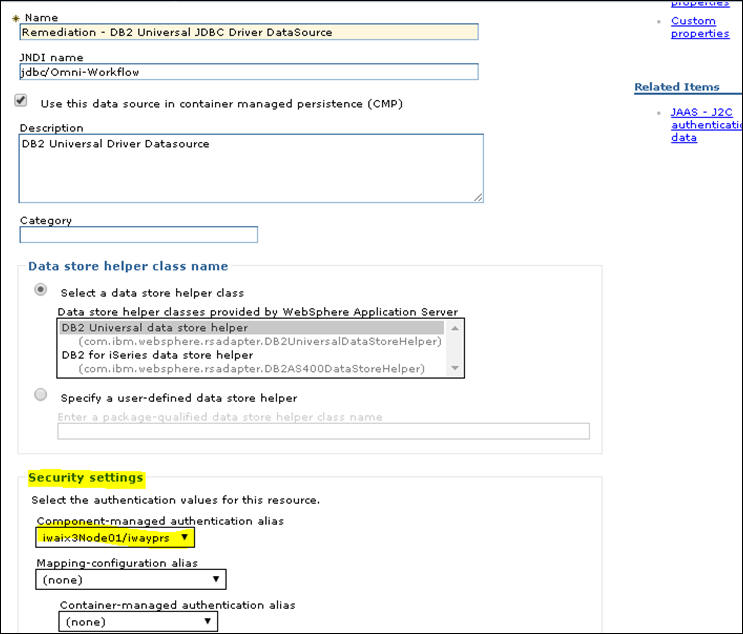Open JAAS - J2C authentication data link

point(706,125)
